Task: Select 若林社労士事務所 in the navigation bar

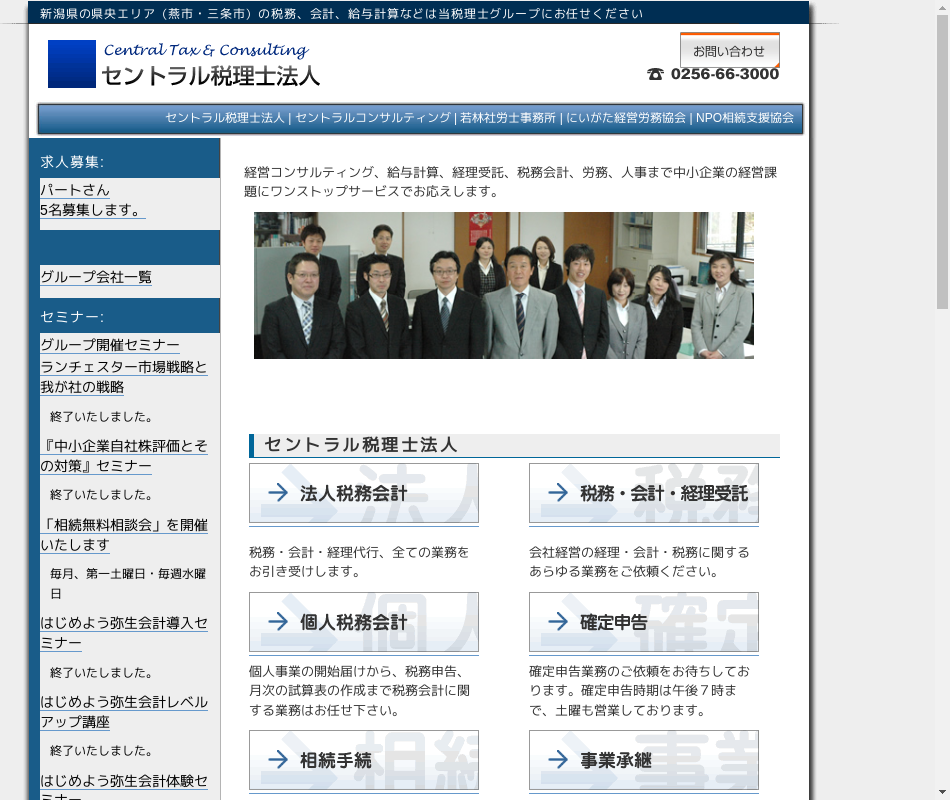Action: 507,118
